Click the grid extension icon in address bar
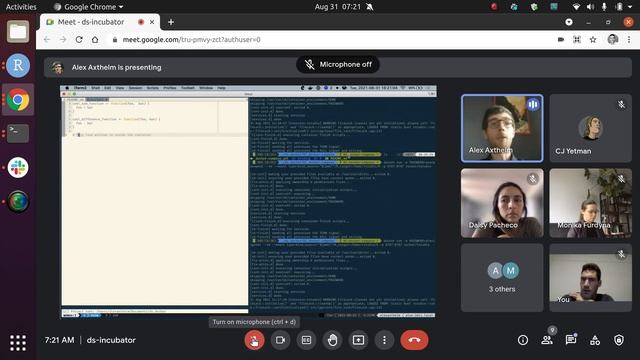 pos(577,40)
